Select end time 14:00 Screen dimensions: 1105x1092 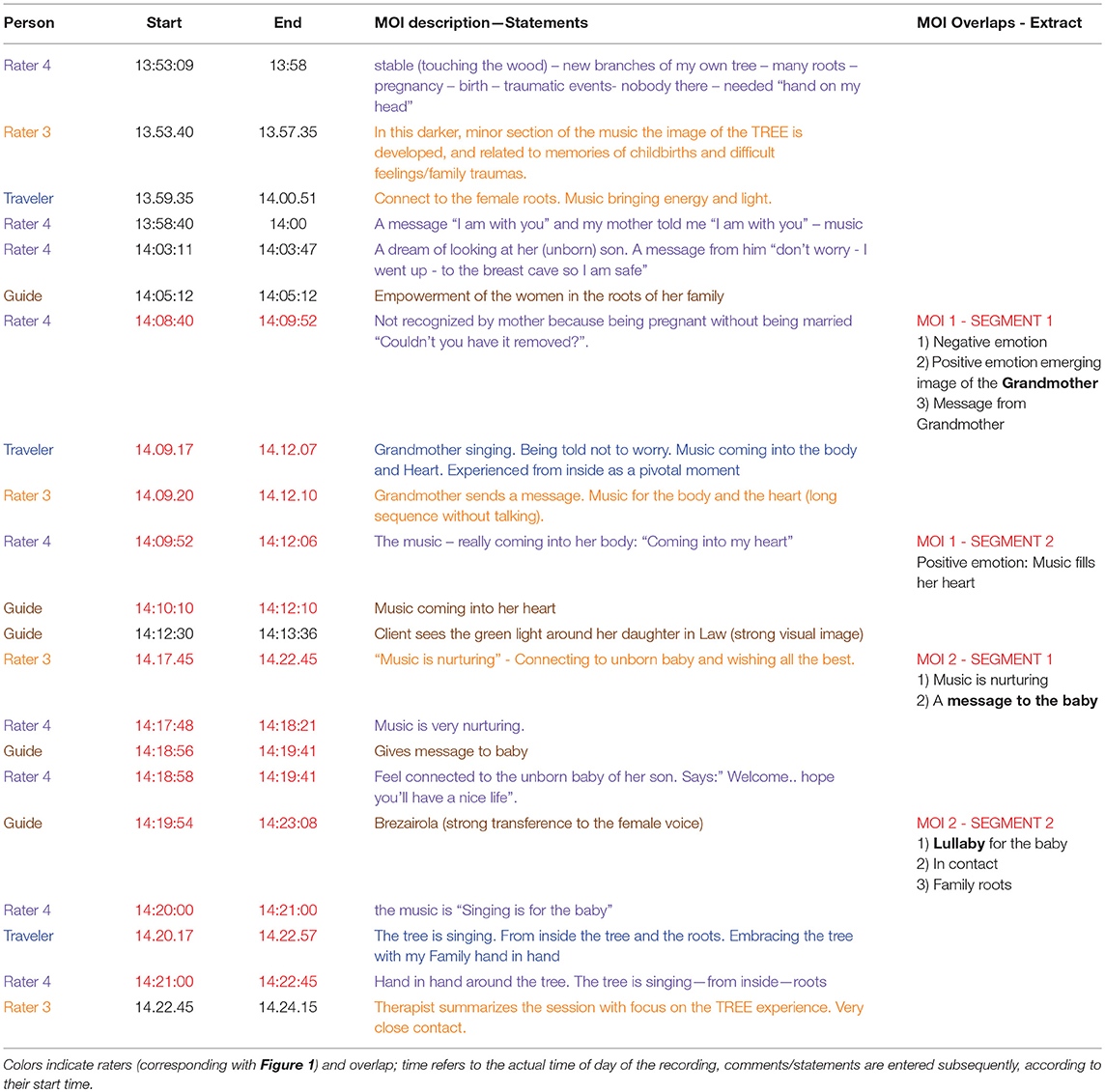coord(288,224)
